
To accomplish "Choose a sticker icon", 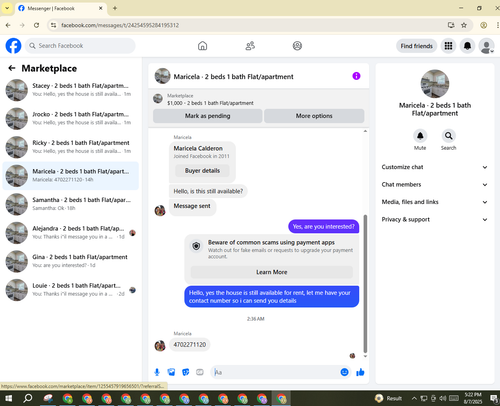I will point(186,372).
